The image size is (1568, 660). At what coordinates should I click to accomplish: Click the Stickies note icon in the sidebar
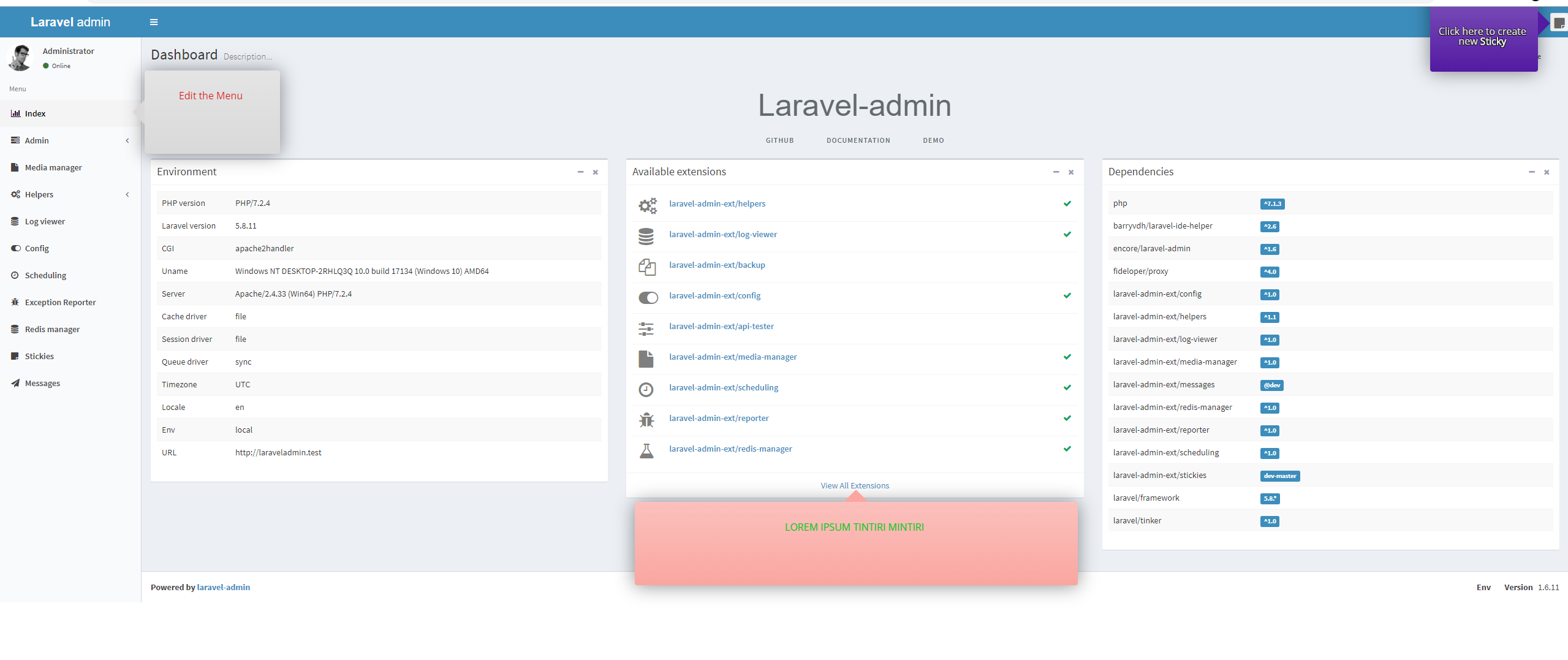(x=15, y=356)
